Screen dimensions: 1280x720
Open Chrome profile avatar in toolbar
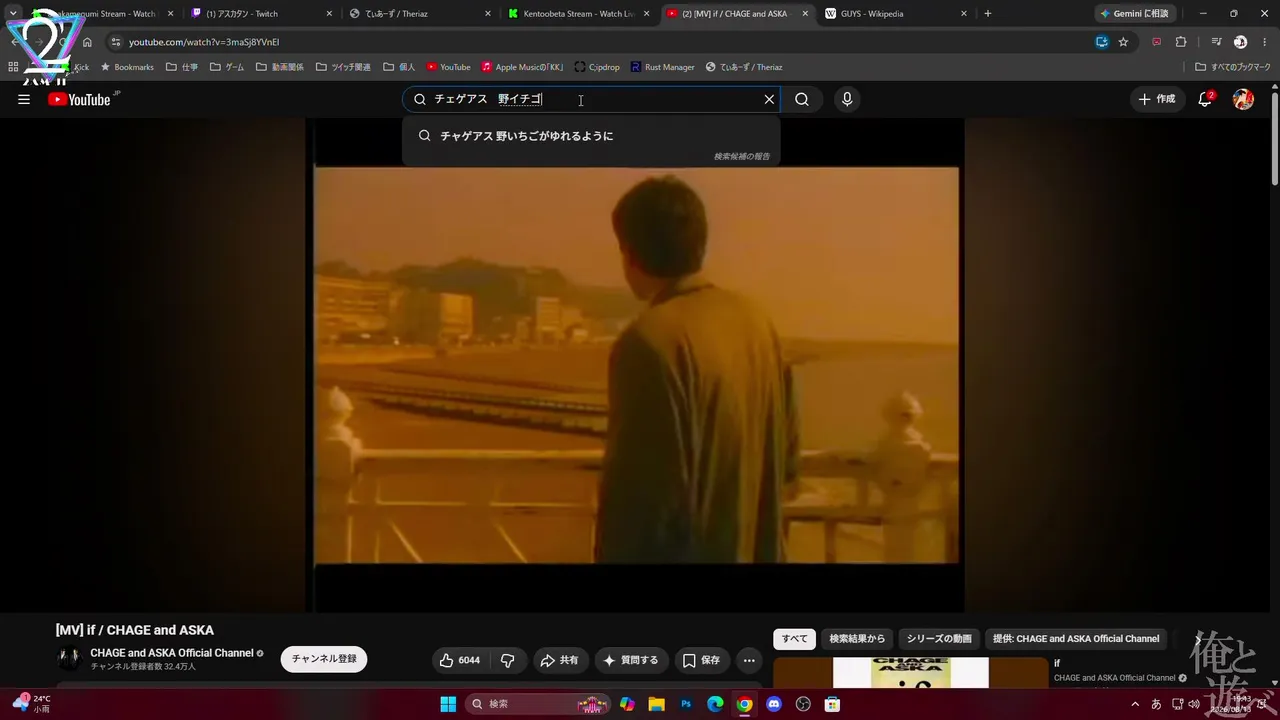(x=1240, y=42)
